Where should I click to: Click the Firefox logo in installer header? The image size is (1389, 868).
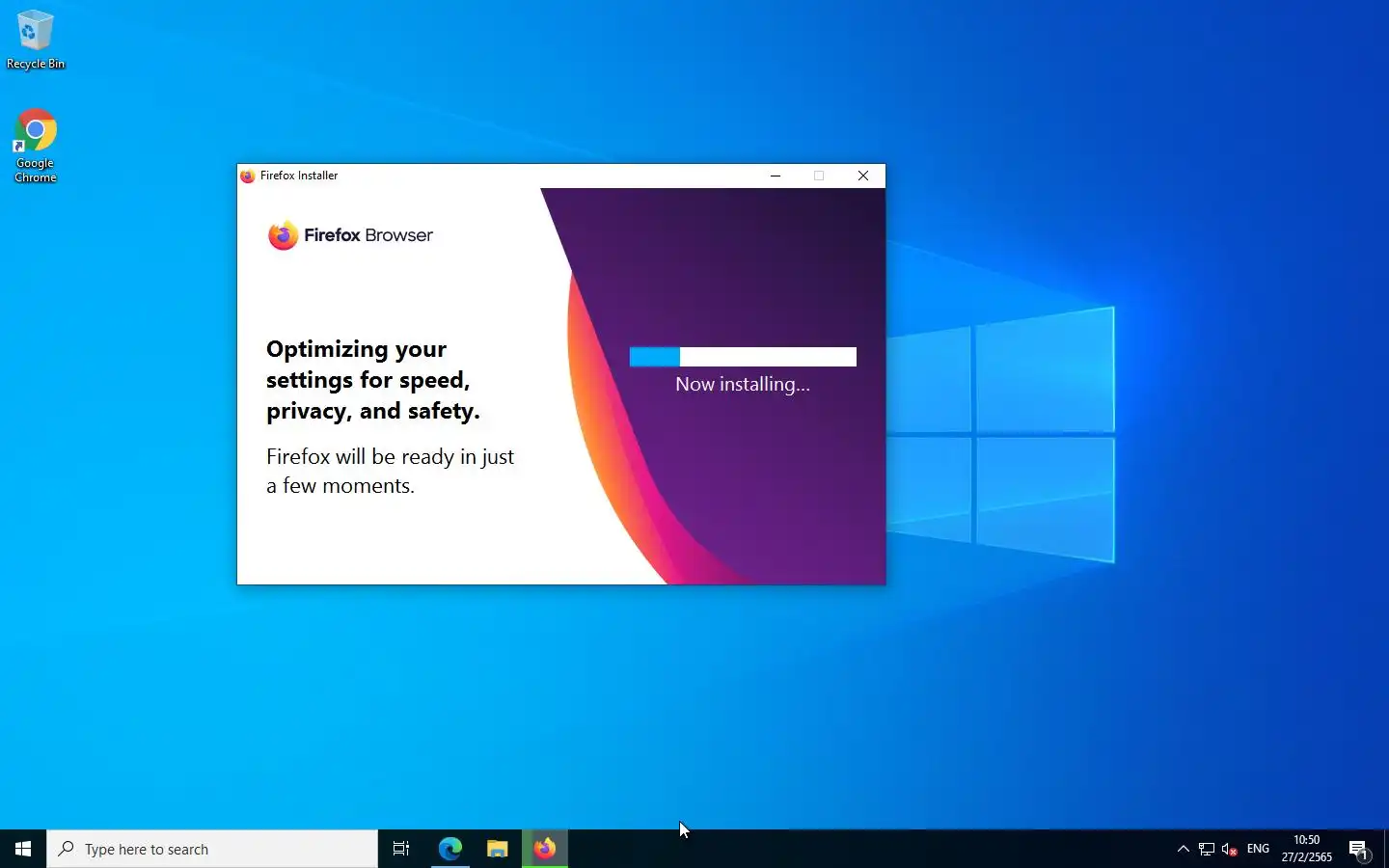[x=283, y=235]
